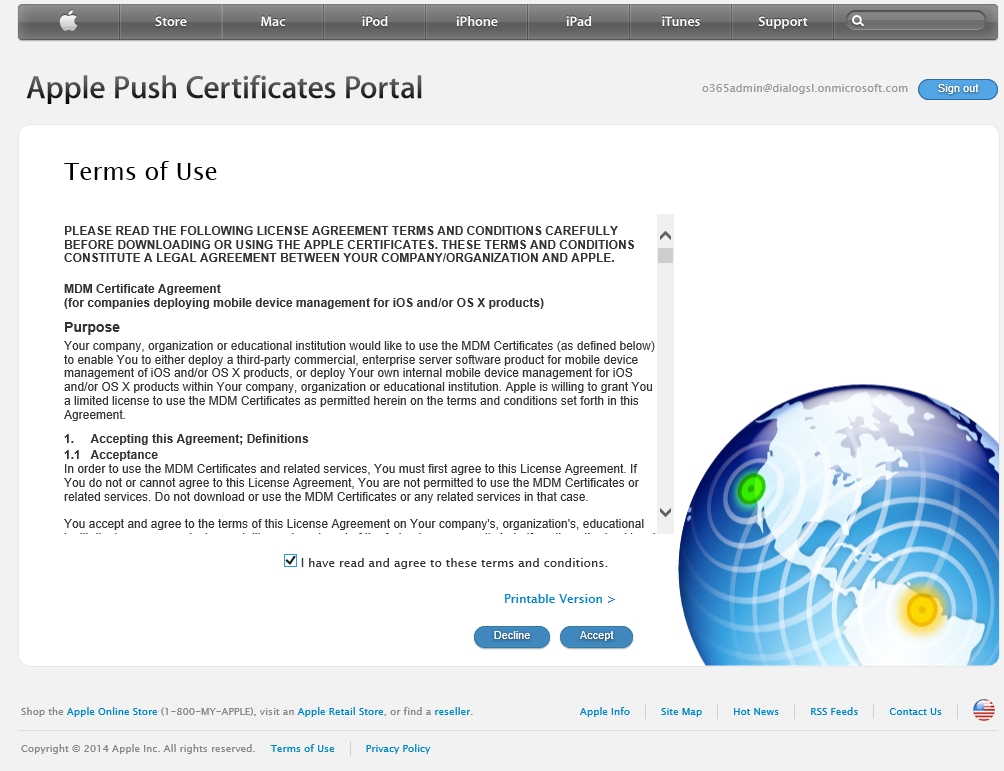This screenshot has width=1004, height=771.
Task: Click the Apple Push Certificates Portal title
Action: (225, 88)
